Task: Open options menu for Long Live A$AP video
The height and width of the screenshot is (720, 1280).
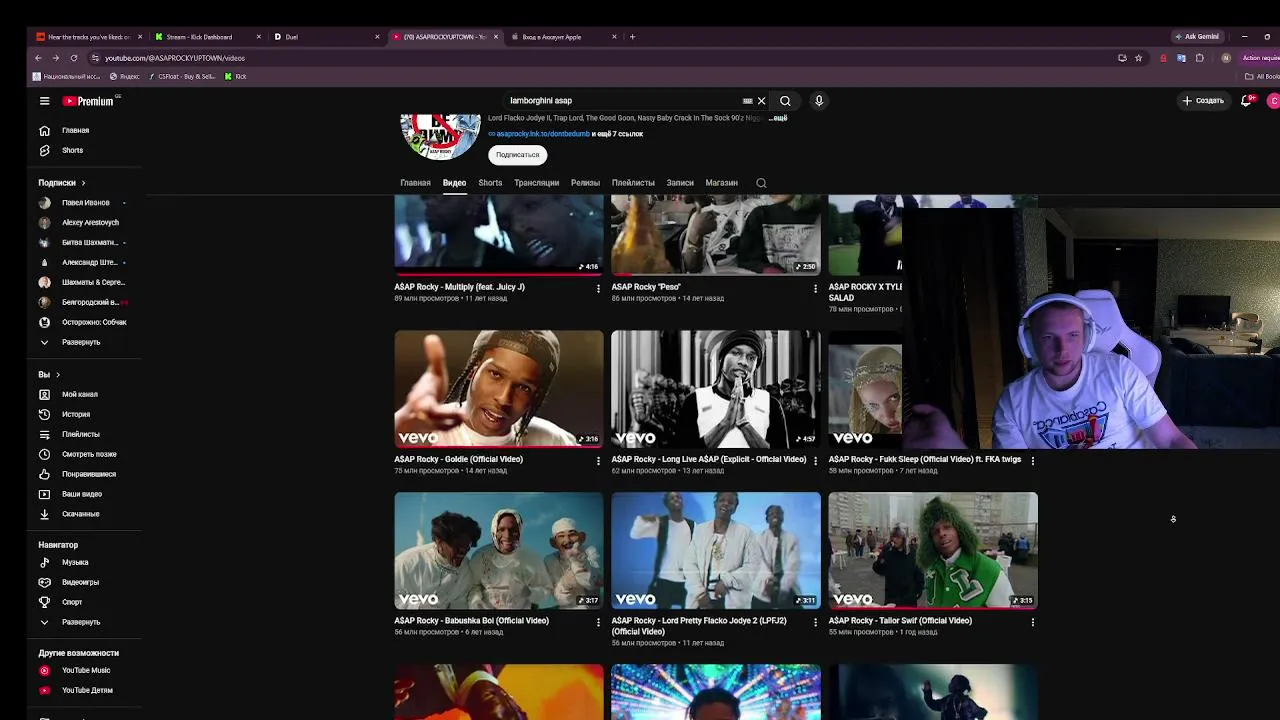Action: click(x=815, y=461)
